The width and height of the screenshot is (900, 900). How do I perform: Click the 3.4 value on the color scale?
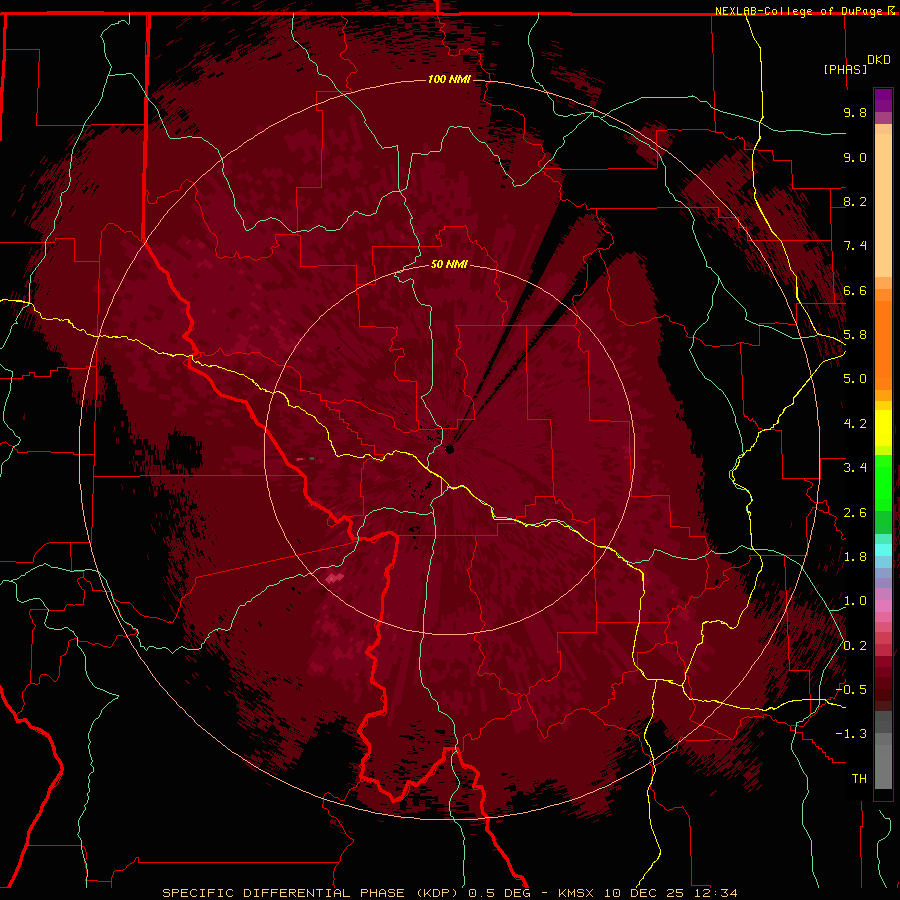click(x=855, y=468)
